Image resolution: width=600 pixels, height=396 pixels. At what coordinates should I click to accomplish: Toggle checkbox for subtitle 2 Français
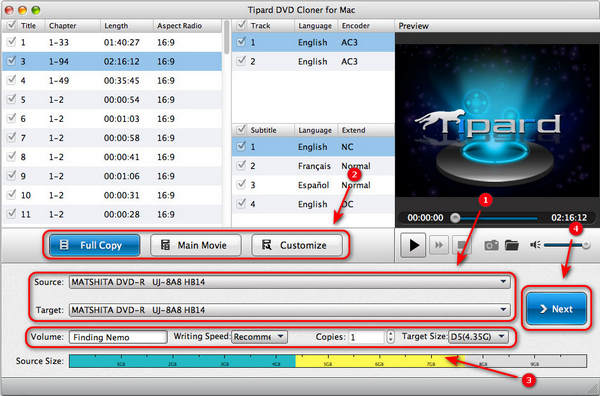pyautogui.click(x=241, y=165)
